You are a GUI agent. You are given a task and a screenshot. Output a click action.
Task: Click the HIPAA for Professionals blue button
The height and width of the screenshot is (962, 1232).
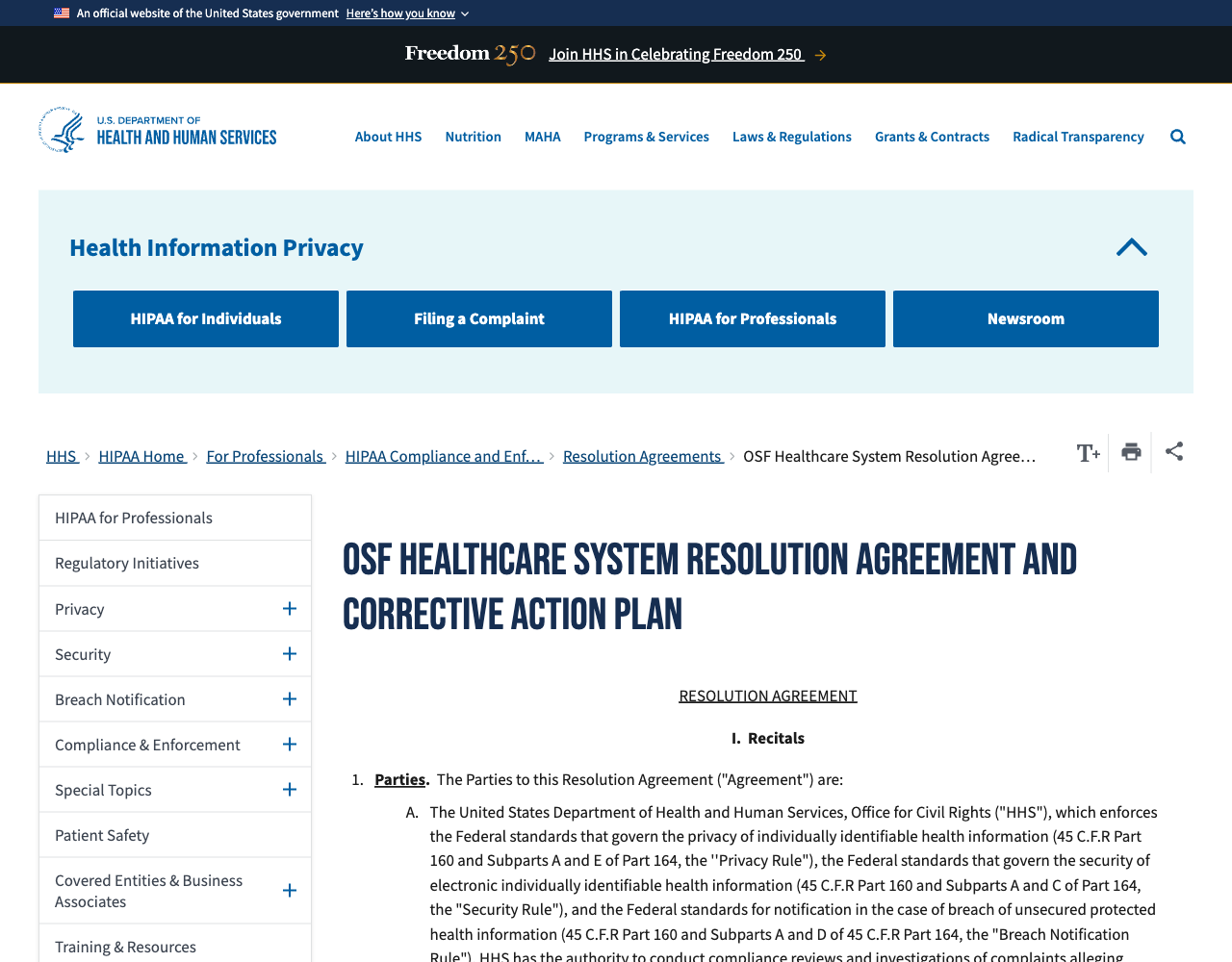pos(753,318)
